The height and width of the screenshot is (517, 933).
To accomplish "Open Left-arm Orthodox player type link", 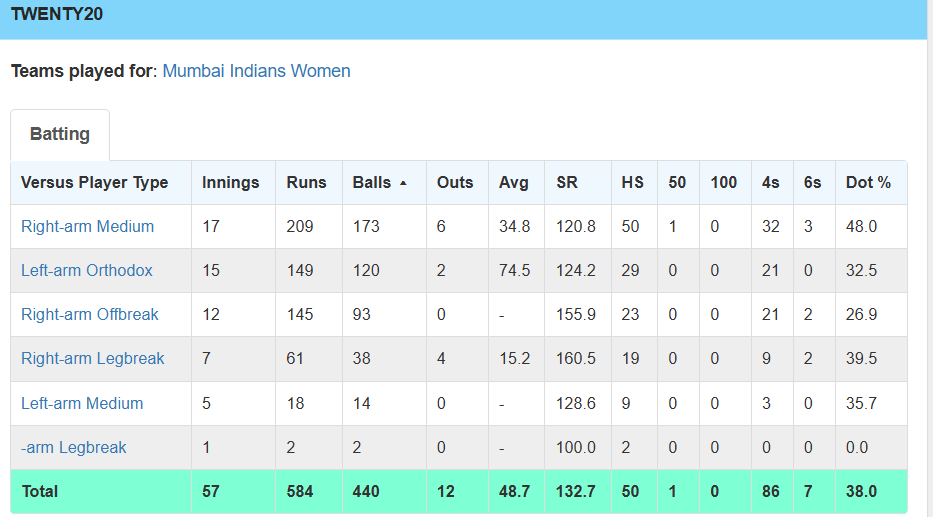I will [x=87, y=271].
